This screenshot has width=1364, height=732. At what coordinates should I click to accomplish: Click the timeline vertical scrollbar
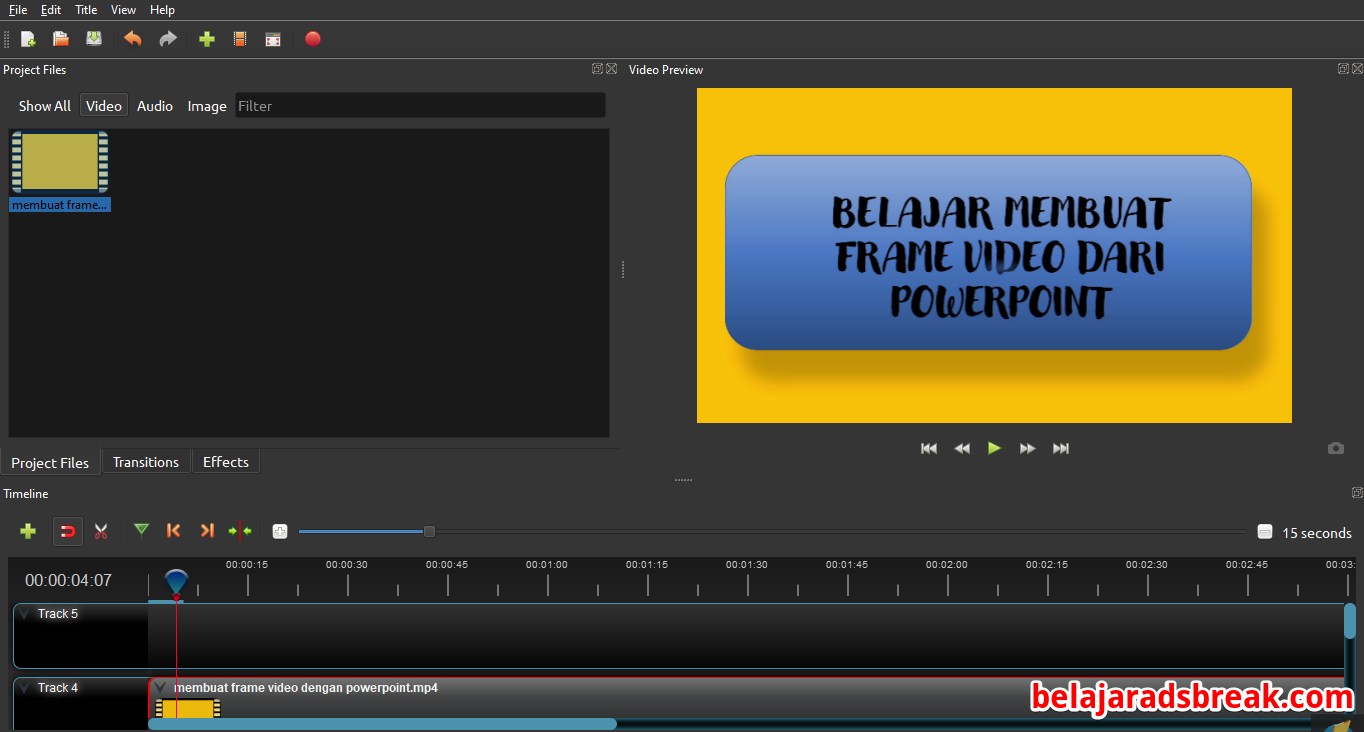pos(1350,622)
